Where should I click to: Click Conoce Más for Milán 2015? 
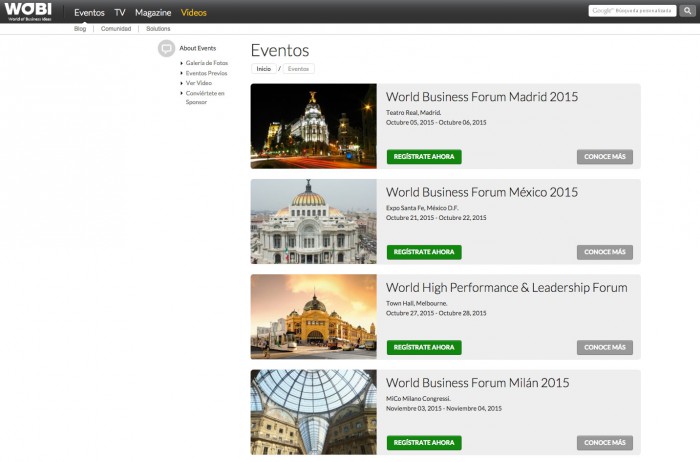[x=605, y=443]
